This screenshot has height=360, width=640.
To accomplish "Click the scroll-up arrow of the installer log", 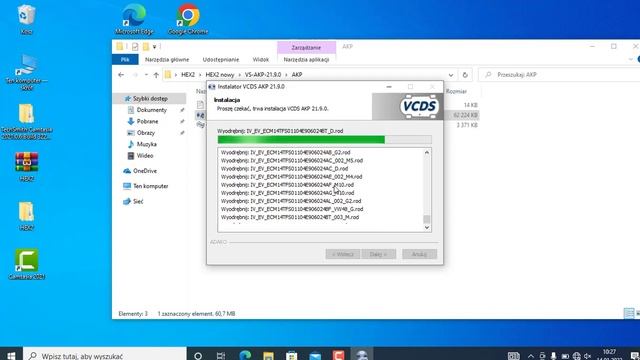I will tap(427, 152).
